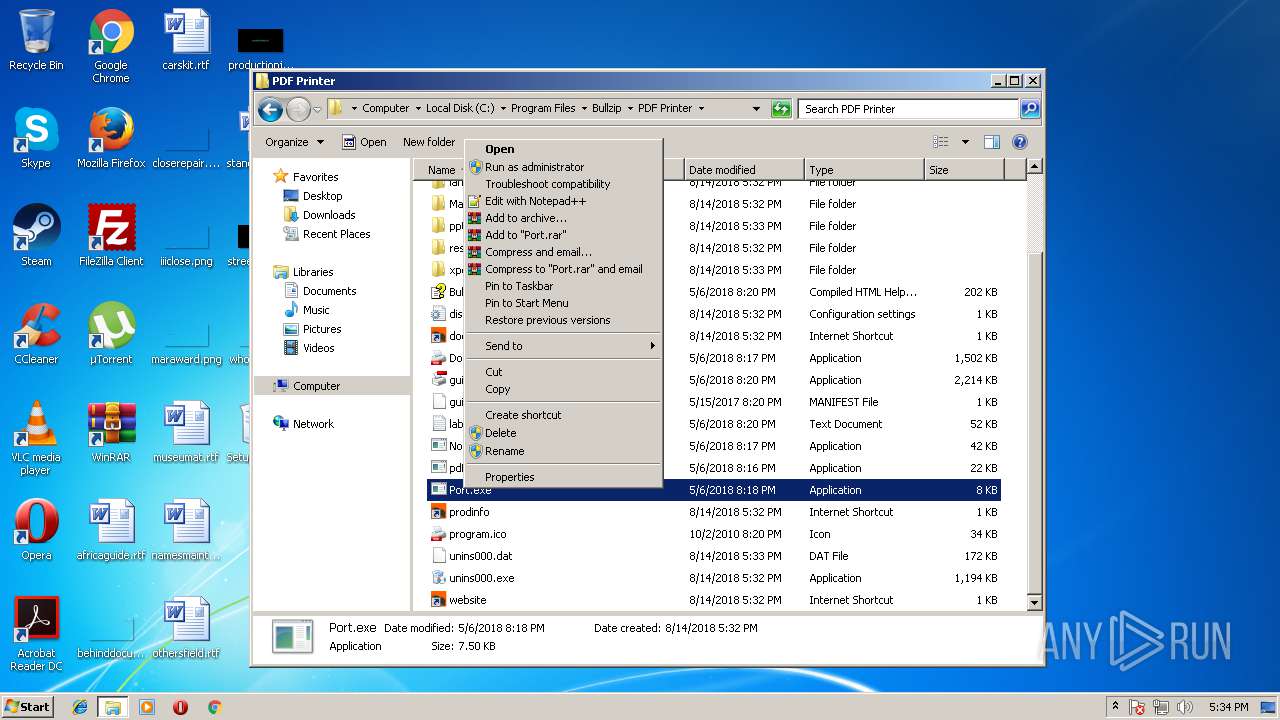
Task: Choose Delete from the context menu
Action: [563, 433]
